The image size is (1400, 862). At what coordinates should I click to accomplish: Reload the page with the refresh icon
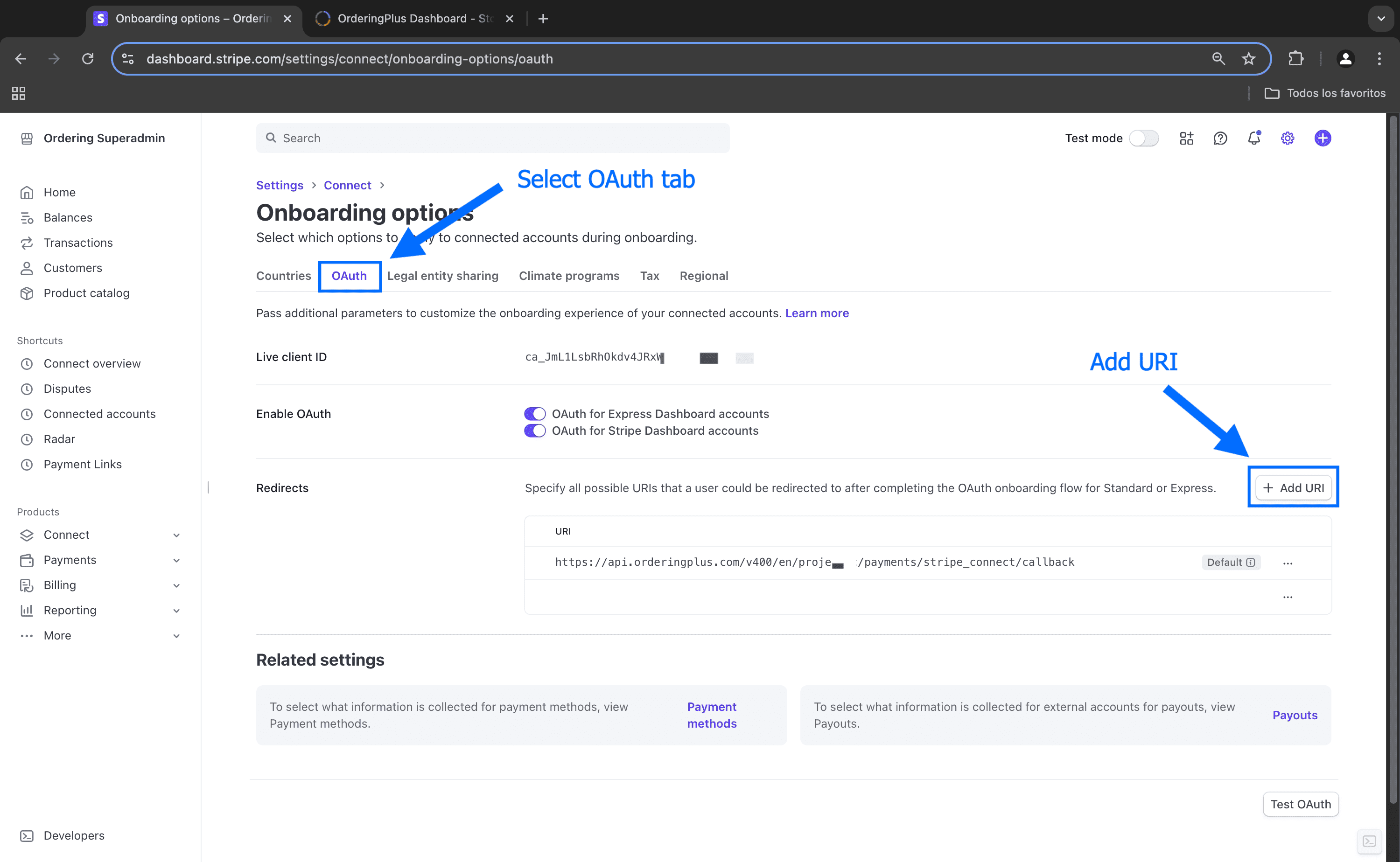point(87,59)
